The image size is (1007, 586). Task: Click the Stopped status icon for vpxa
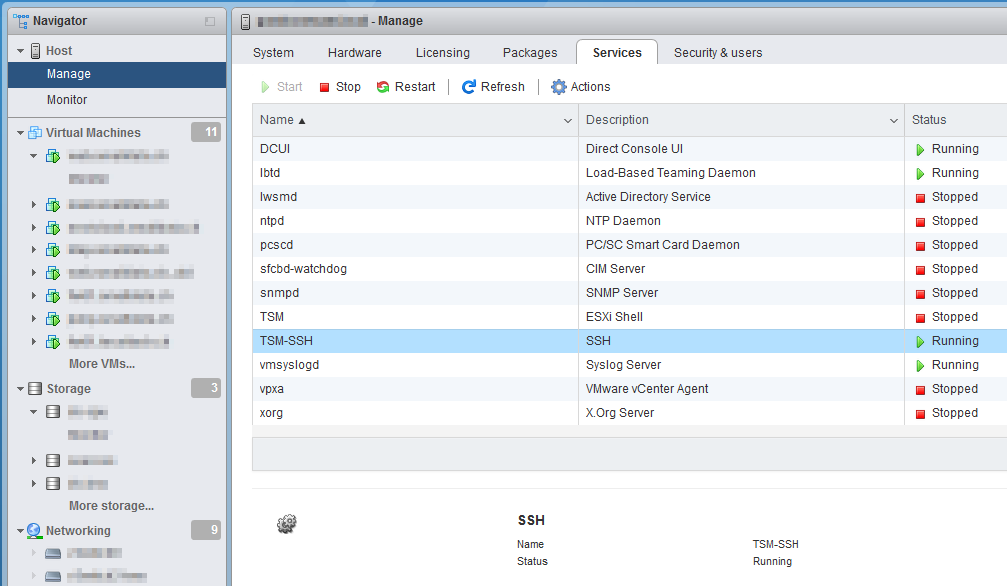[x=920, y=390]
